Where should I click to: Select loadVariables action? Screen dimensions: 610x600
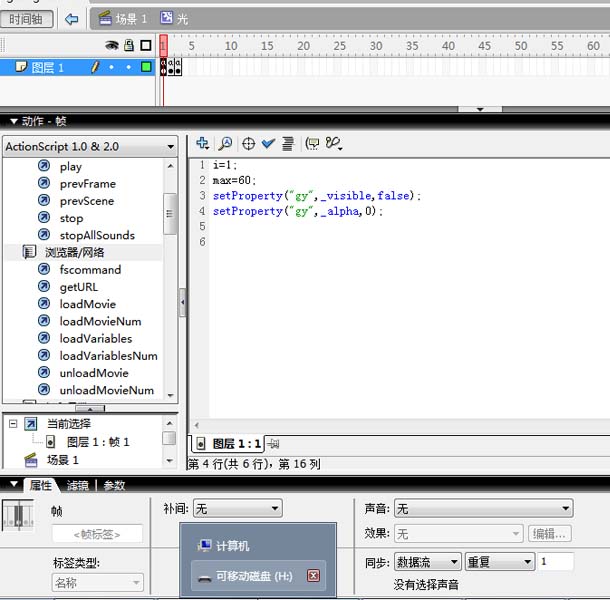click(x=96, y=339)
